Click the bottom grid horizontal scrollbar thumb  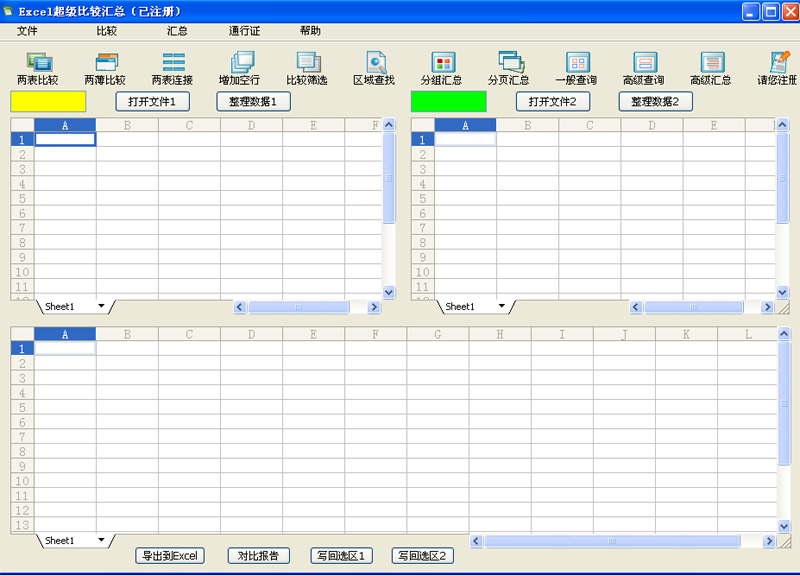(x=612, y=541)
